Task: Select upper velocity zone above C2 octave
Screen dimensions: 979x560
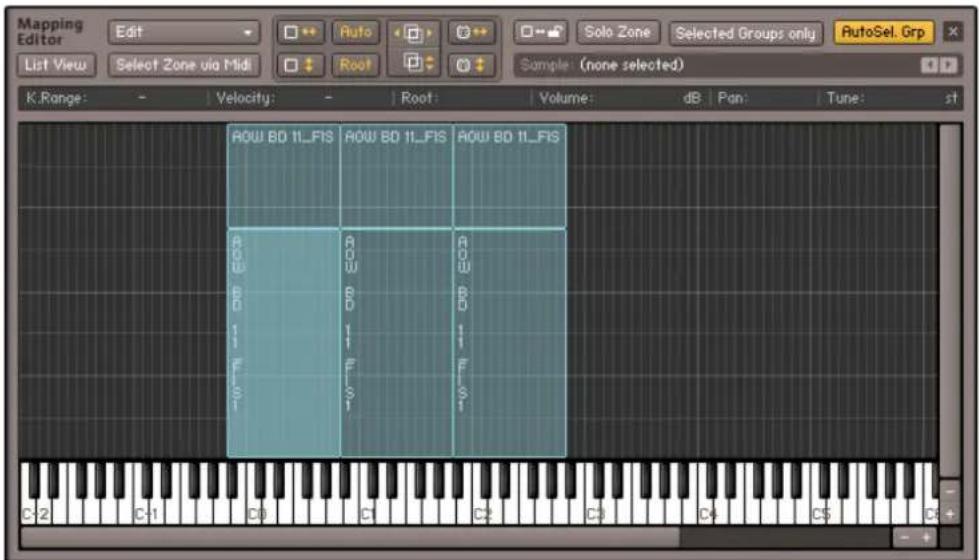Action: [x=510, y=176]
